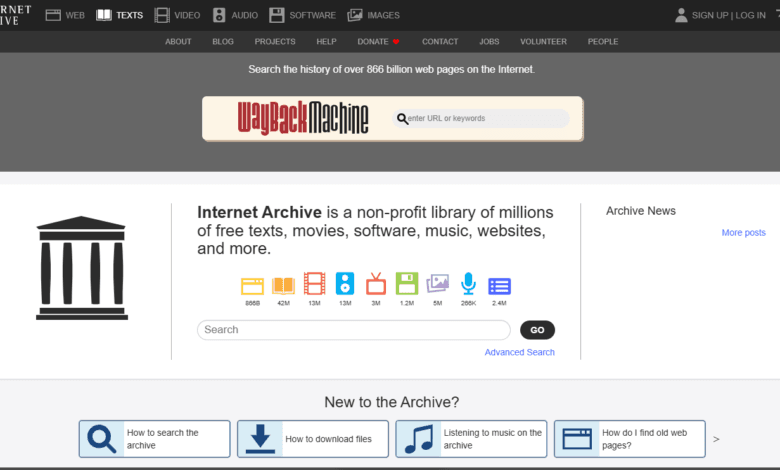Viewport: 780px width, 470px height.
Task: Open the Volunteer menu item
Action: tap(543, 42)
